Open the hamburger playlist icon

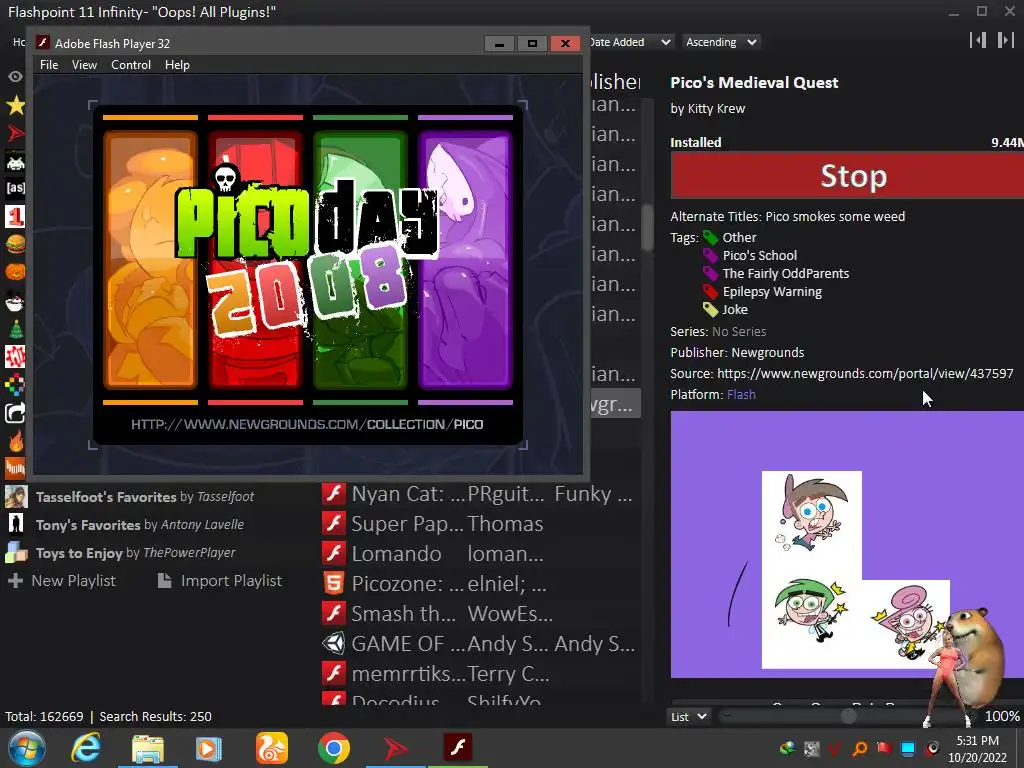(x=15, y=244)
